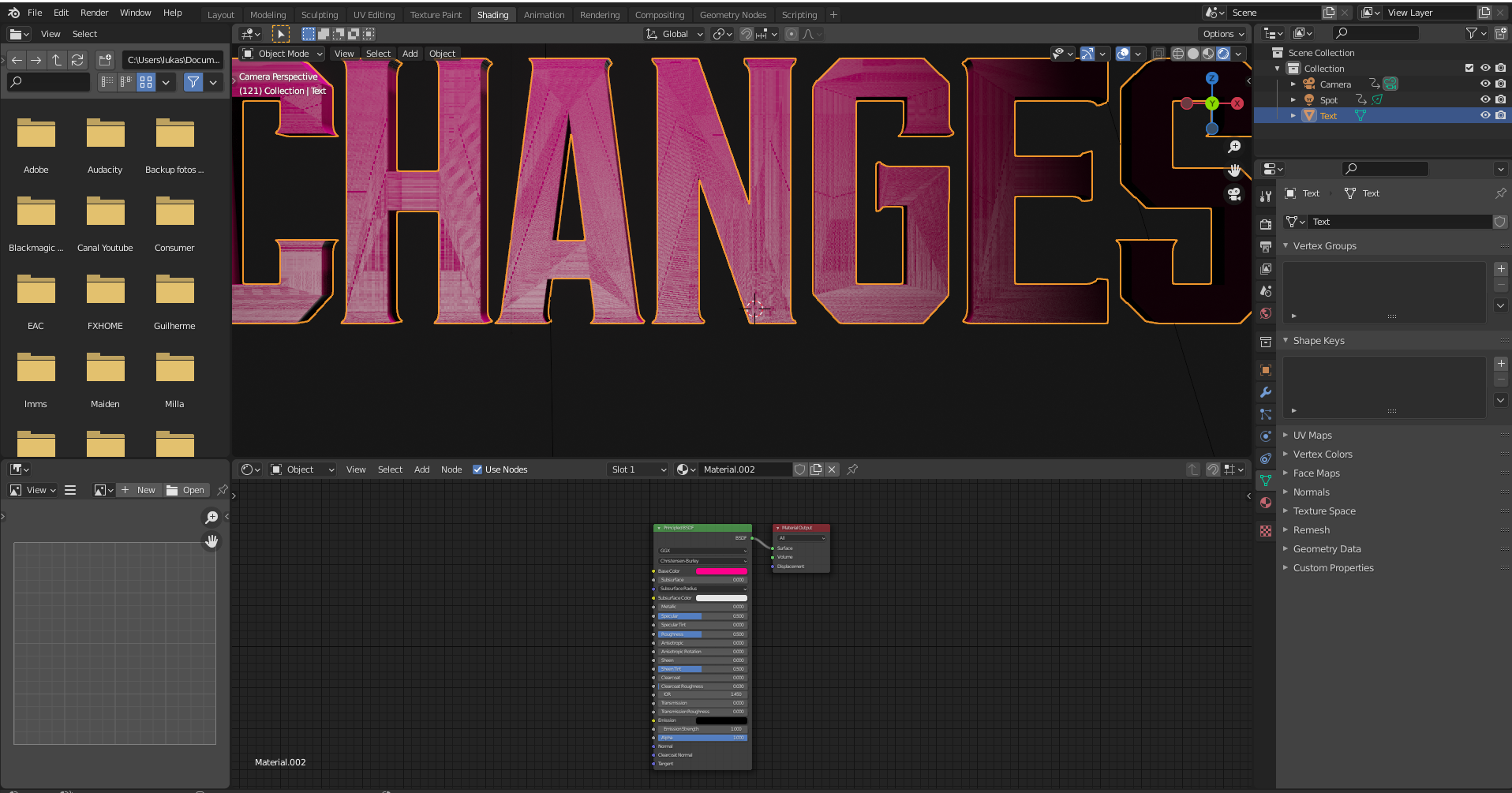Click the Open image button
This screenshot has width=1512, height=793.
coord(186,490)
